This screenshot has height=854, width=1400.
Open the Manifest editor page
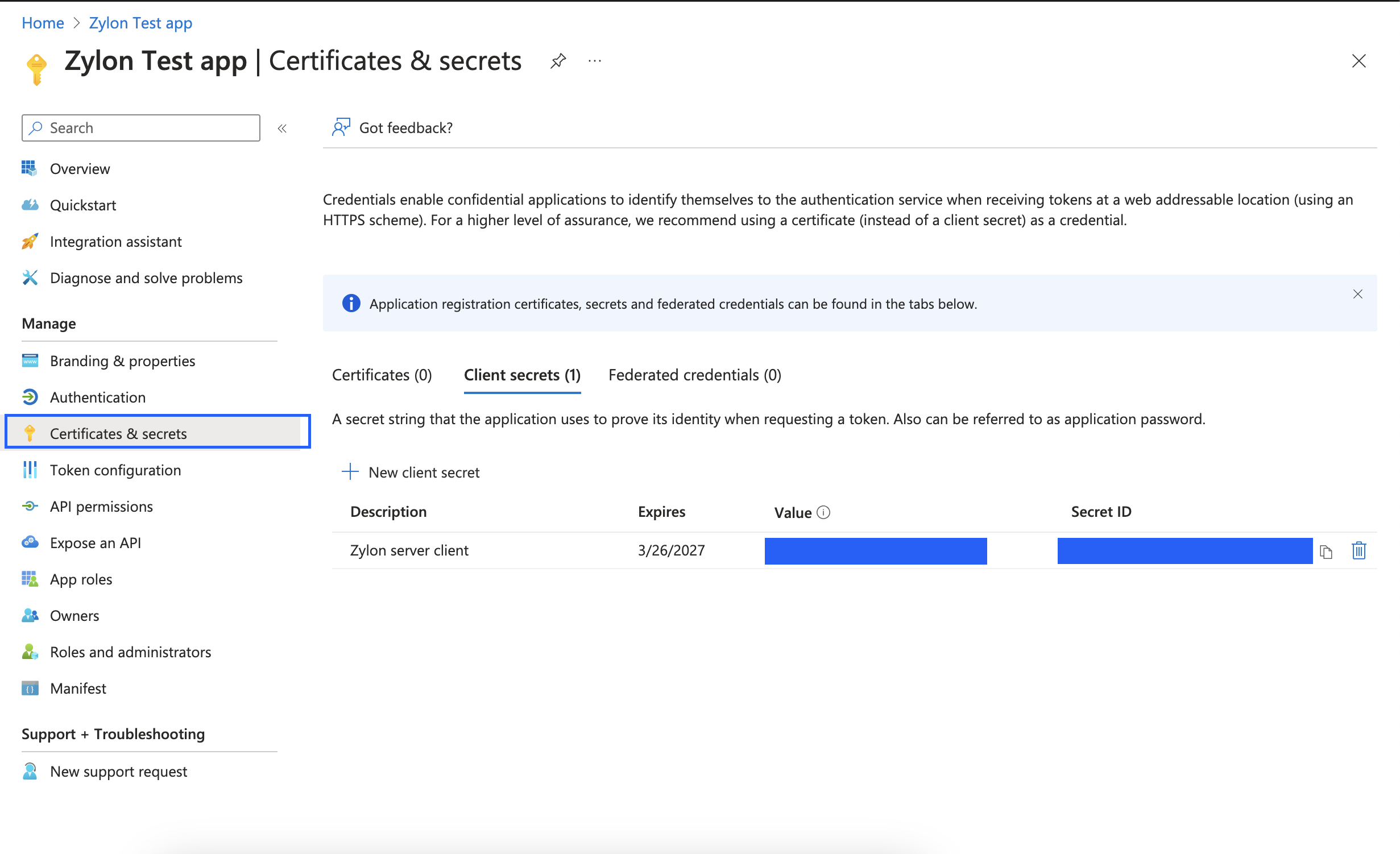tap(78, 689)
